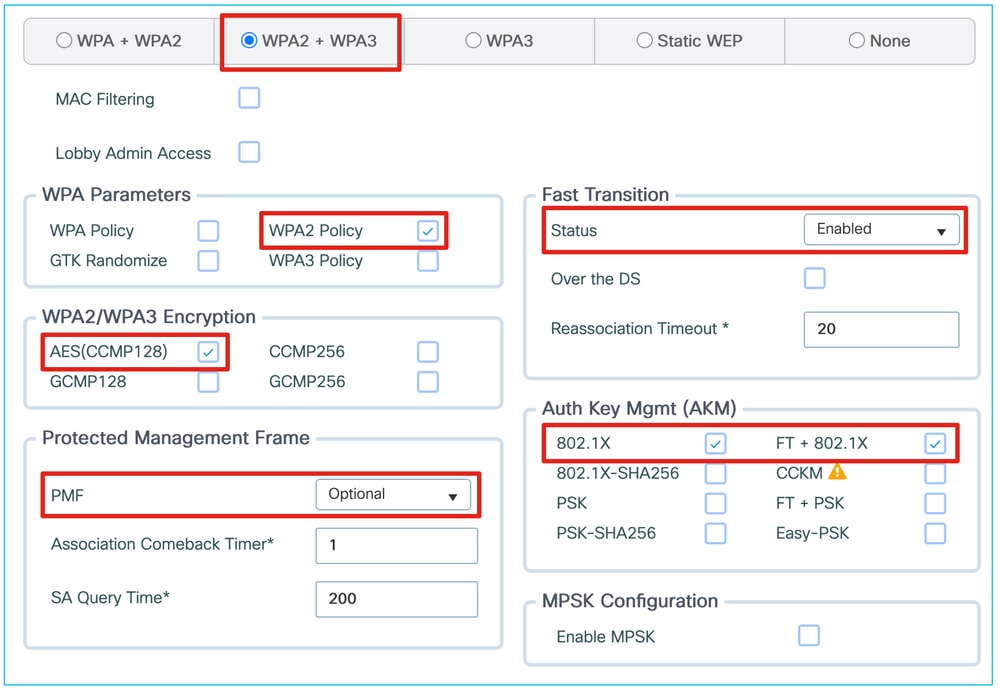Select the Static WEP radio option

click(x=644, y=41)
